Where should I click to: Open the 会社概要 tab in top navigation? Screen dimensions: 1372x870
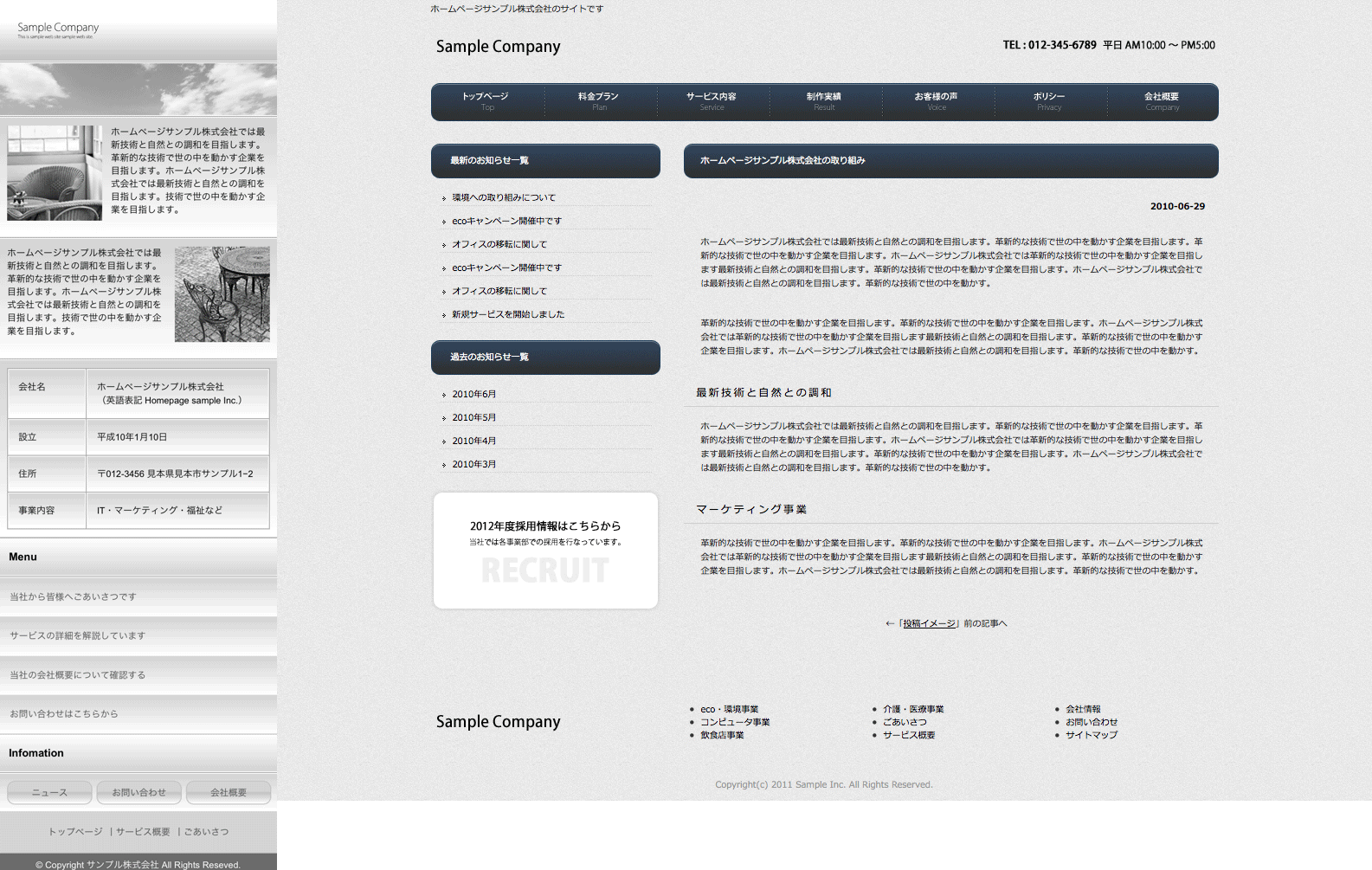coord(1162,101)
